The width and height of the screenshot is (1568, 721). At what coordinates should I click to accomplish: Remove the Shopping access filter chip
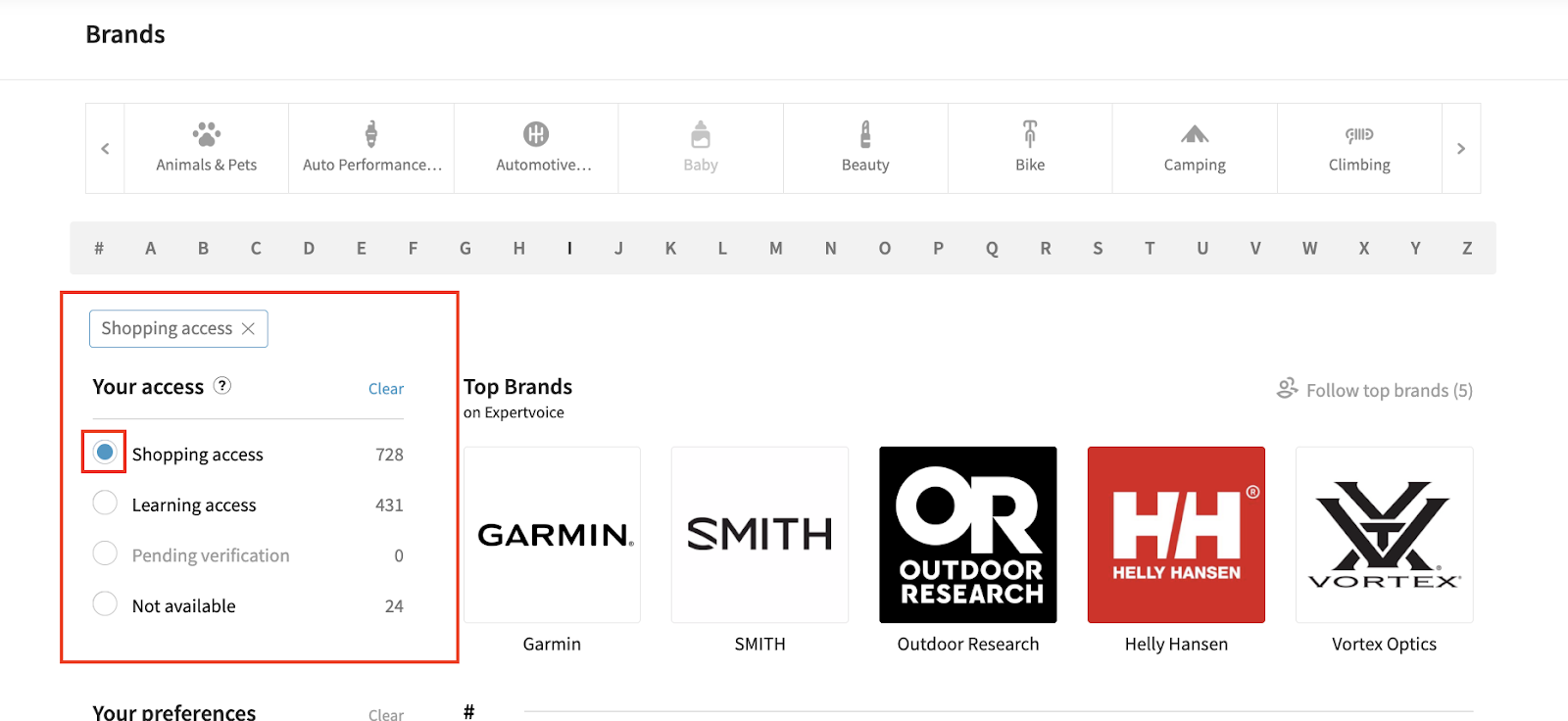click(x=249, y=328)
